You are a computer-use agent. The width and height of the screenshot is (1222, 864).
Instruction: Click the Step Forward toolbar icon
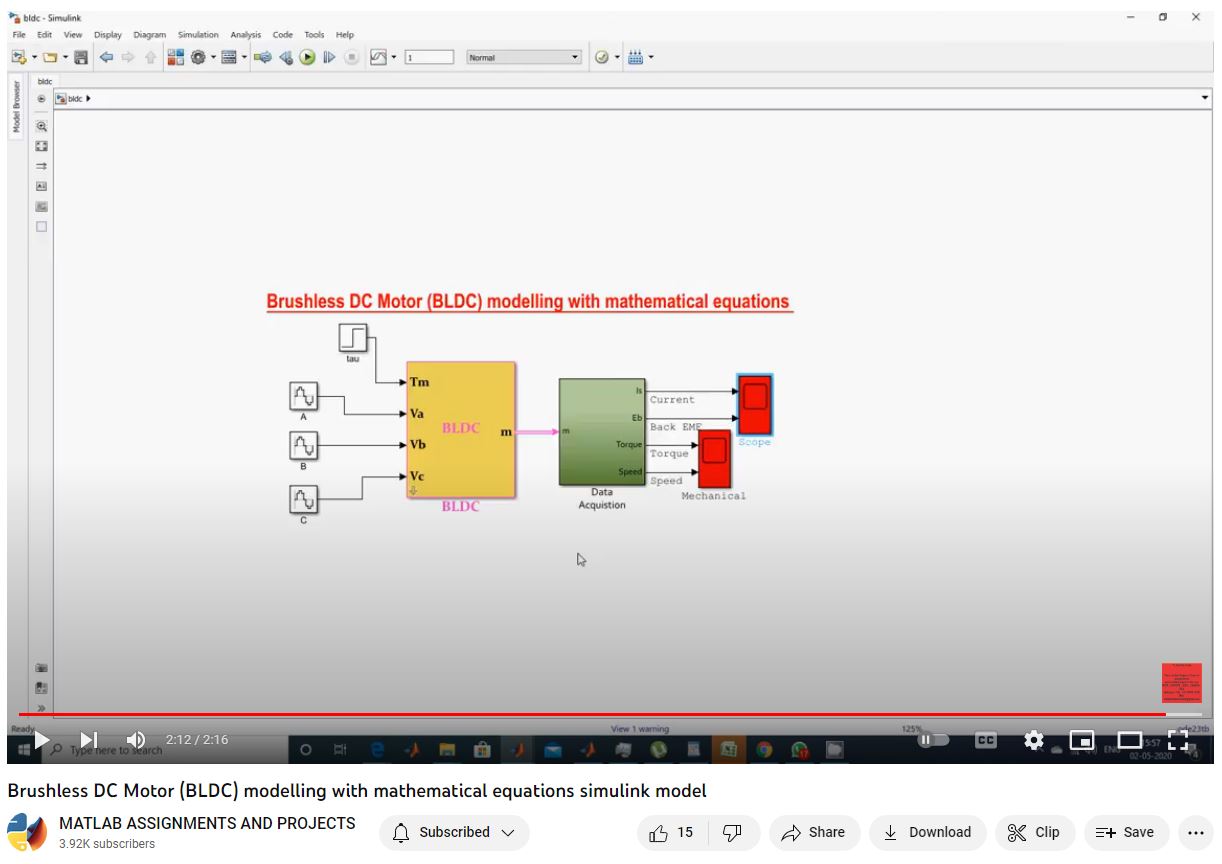(329, 58)
